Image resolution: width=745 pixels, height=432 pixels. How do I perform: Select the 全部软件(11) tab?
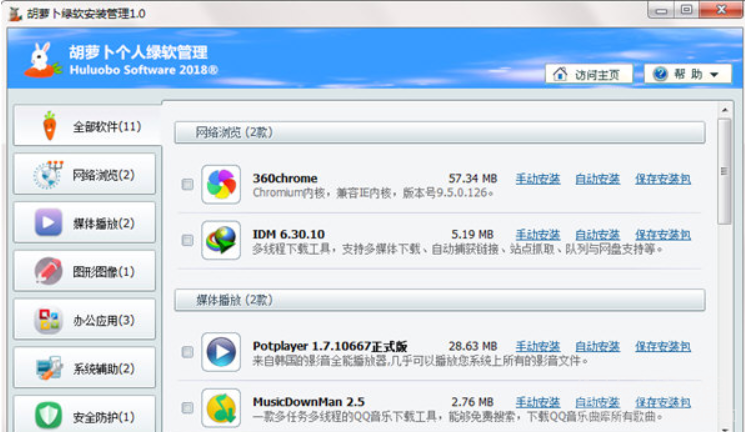[x=88, y=126]
